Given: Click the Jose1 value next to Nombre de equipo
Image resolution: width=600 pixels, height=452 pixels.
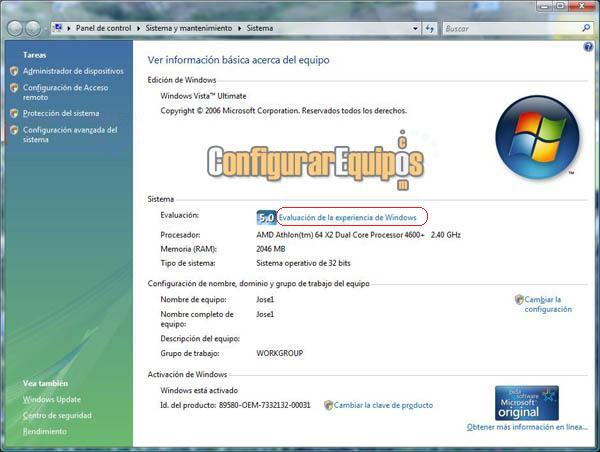Looking at the screenshot, I should tap(265, 299).
